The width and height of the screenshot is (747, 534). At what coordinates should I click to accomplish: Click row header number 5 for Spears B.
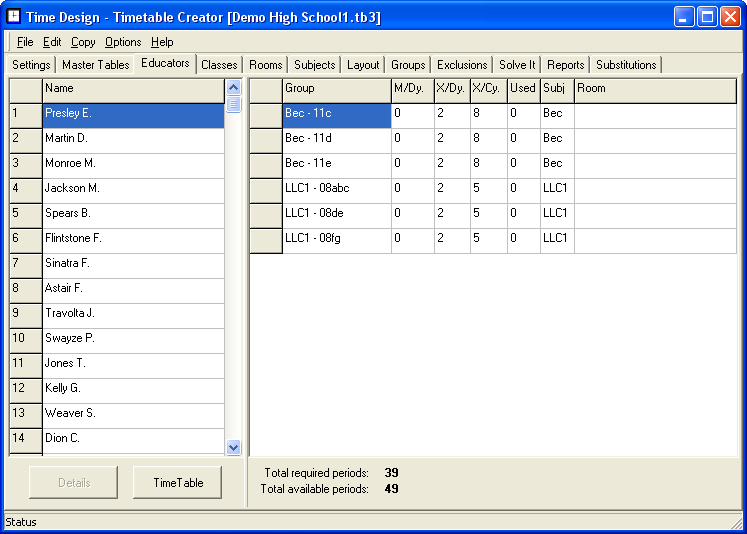tap(25, 213)
